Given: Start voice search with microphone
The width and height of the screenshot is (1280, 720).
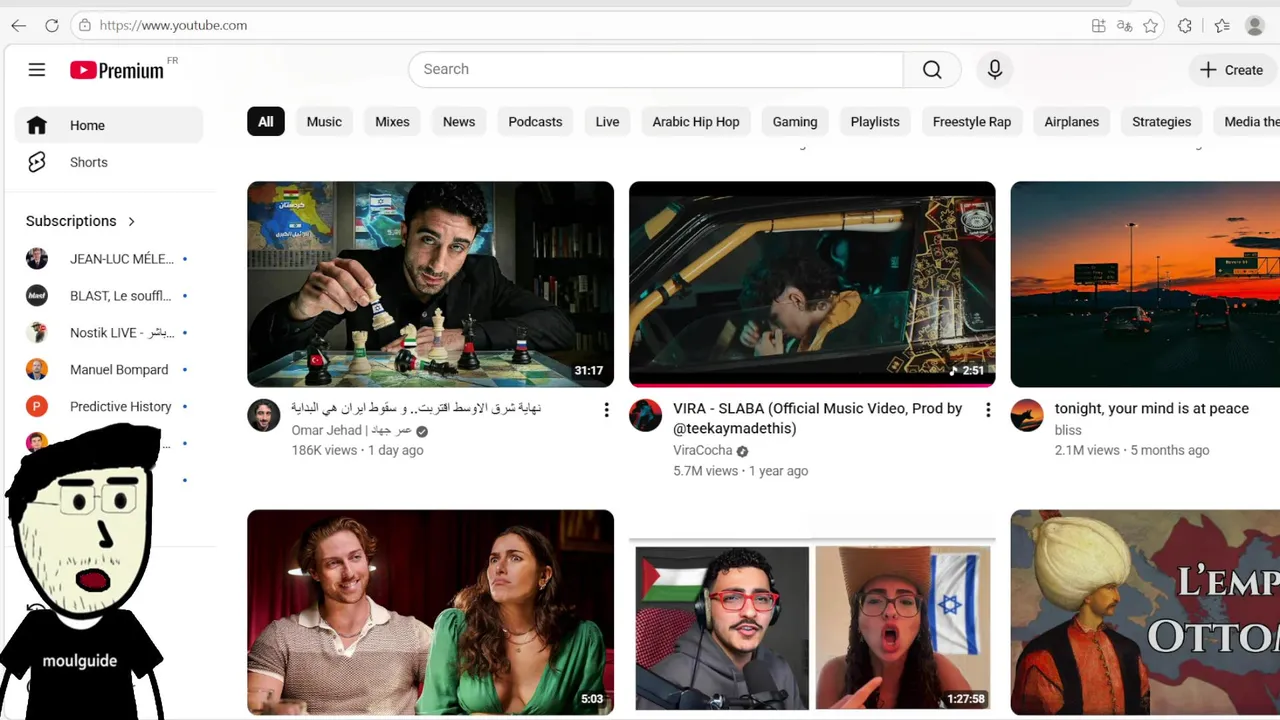Looking at the screenshot, I should (994, 69).
